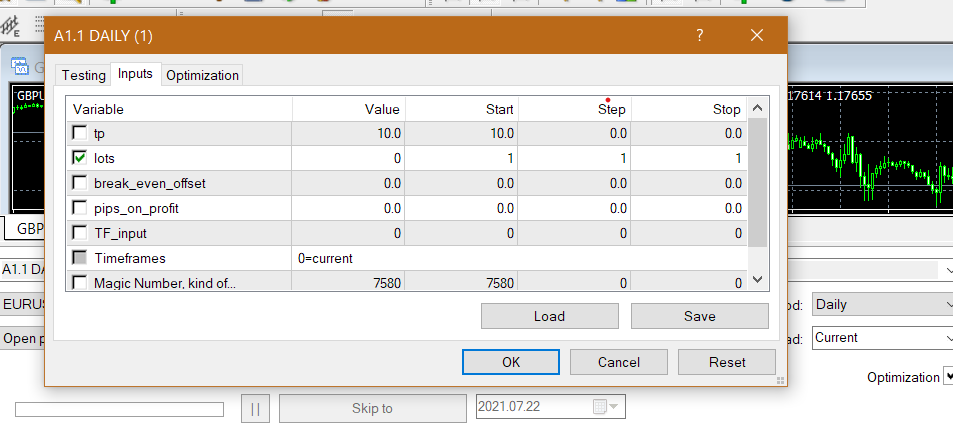Viewport: 953px width, 437px height.
Task: Click the Stop column header
Action: pyautogui.click(x=689, y=109)
